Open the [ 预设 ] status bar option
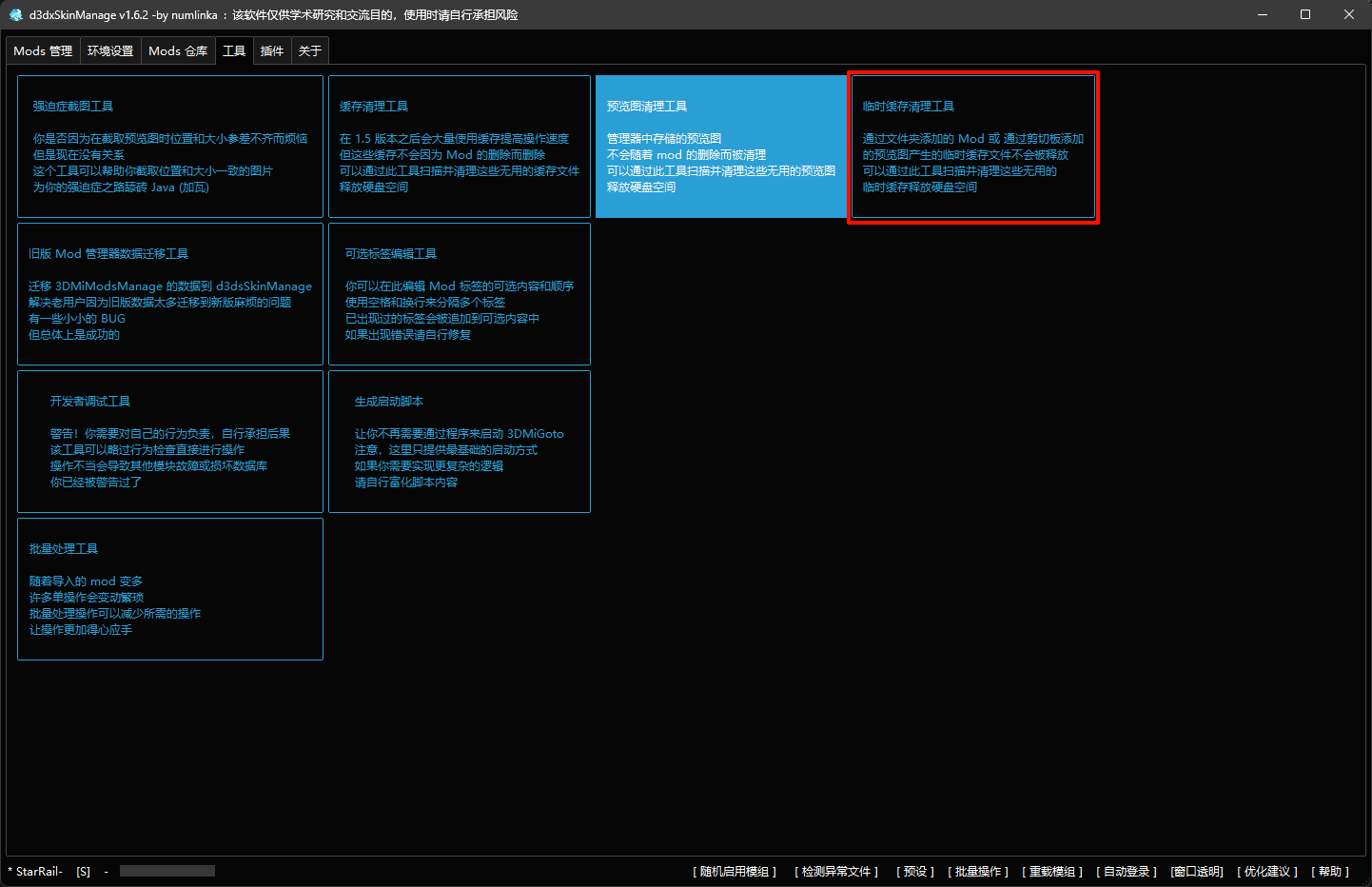This screenshot has height=887, width=1372. [915, 872]
